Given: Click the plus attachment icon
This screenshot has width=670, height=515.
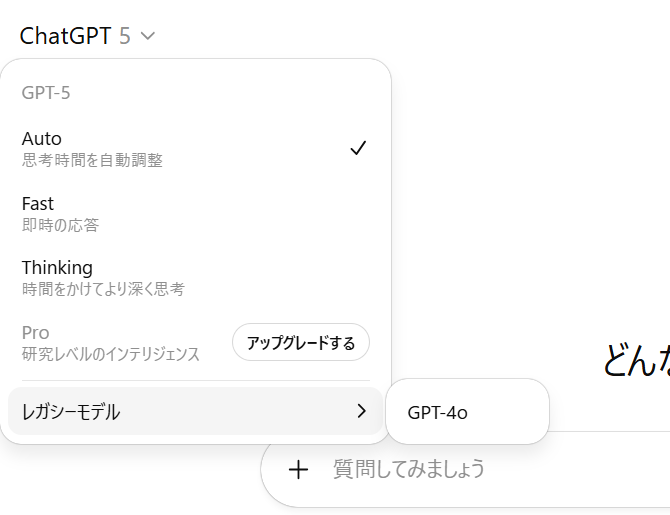Looking at the screenshot, I should (298, 469).
